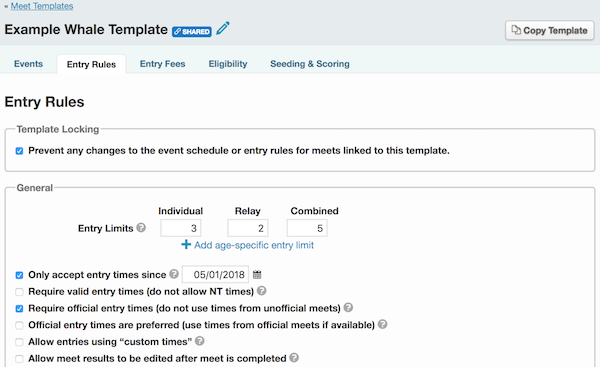
Task: Click the Individual entry limit field
Action: point(181,228)
